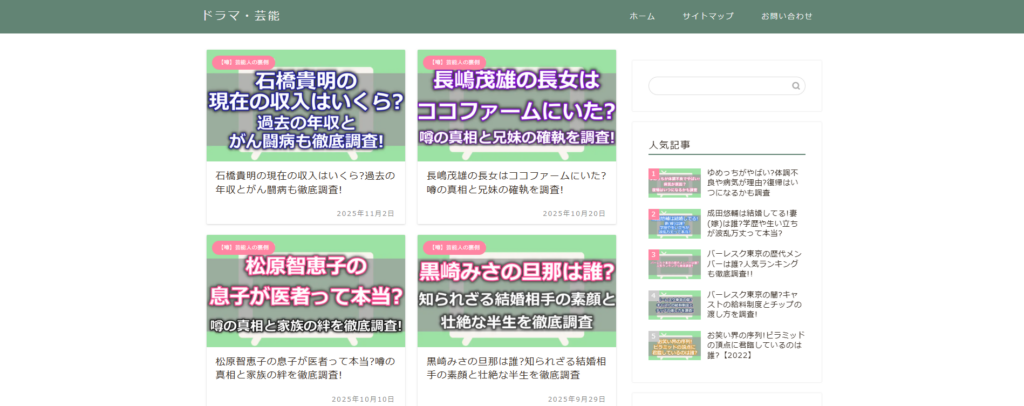Viewport: 1024px width, 406px height.
Task: Open the 石橋貴明 income article thumbnail
Action: [x=306, y=110]
